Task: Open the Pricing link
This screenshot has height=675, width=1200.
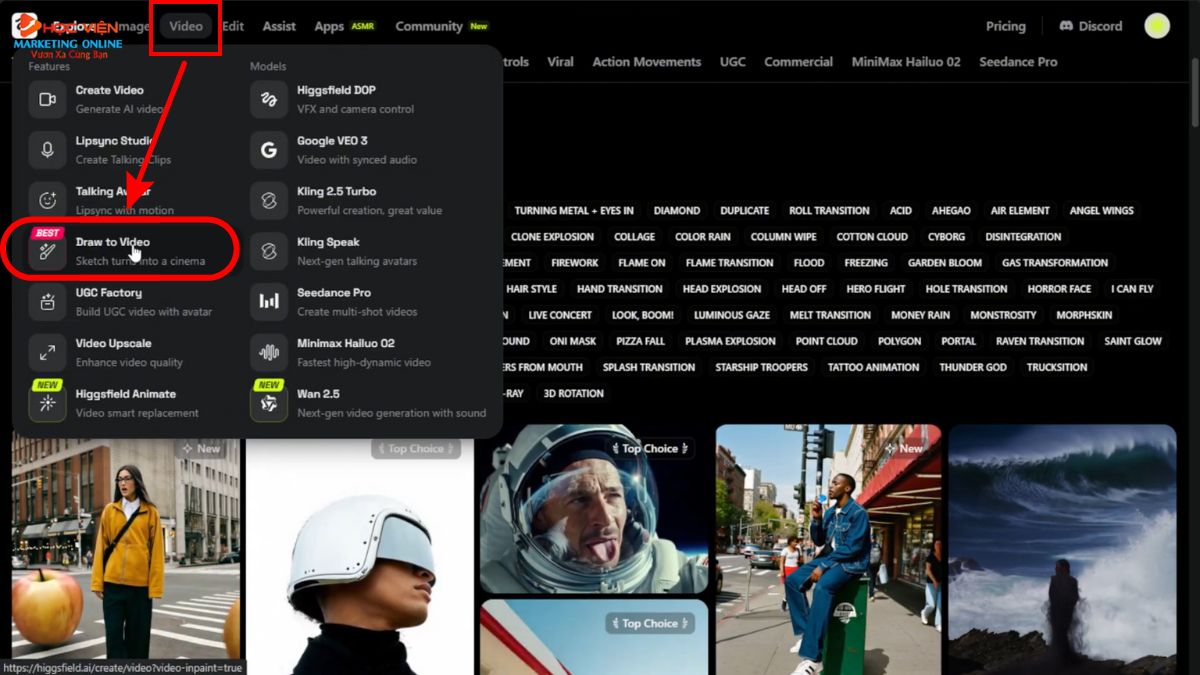Action: pos(1005,26)
